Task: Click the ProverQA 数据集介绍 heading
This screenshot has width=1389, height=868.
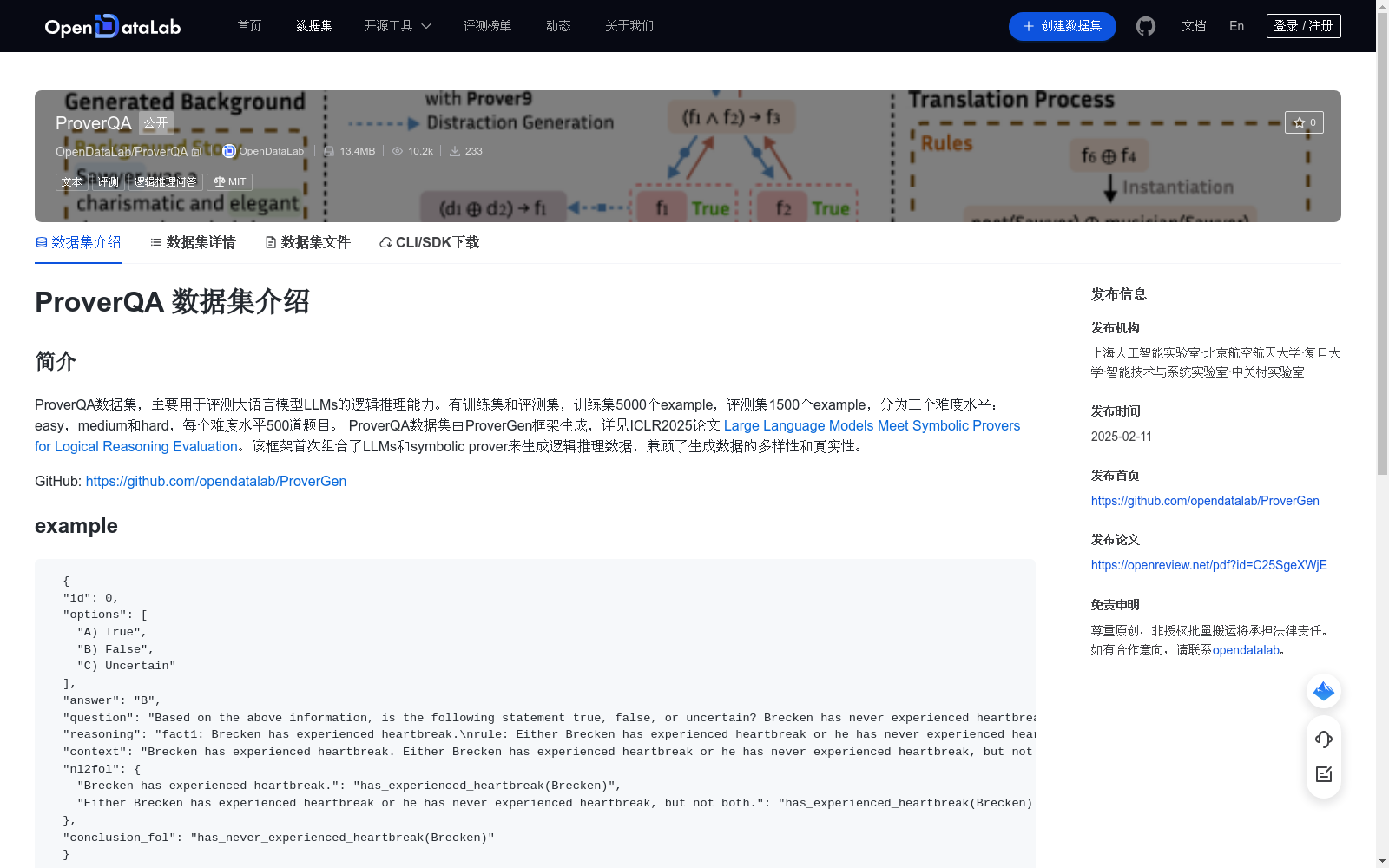Action: (x=172, y=302)
